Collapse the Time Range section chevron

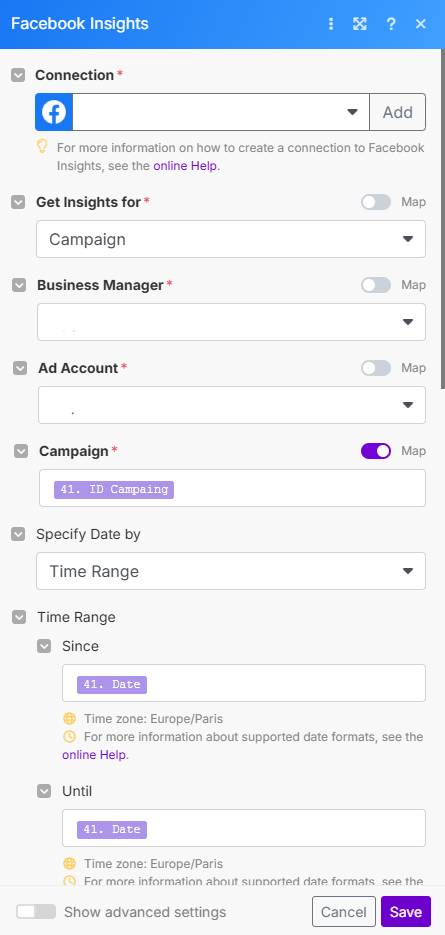coord(19,617)
